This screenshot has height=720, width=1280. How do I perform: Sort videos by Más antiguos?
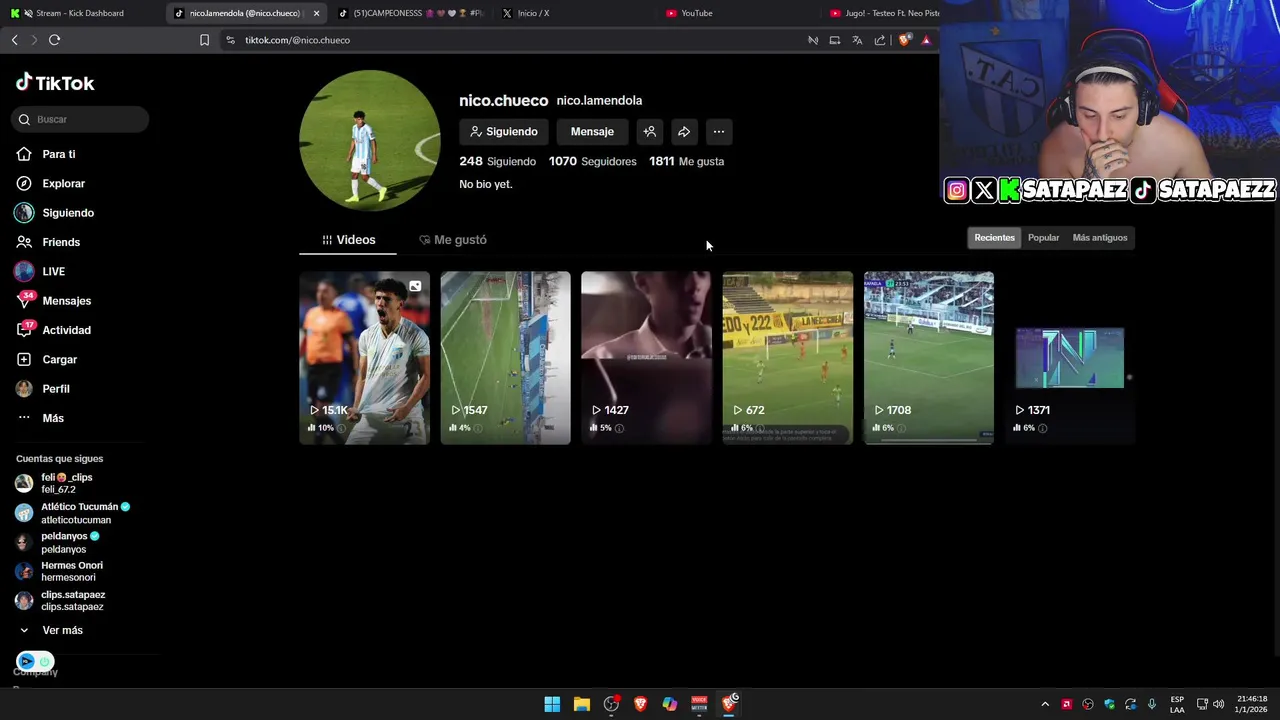[1100, 237]
